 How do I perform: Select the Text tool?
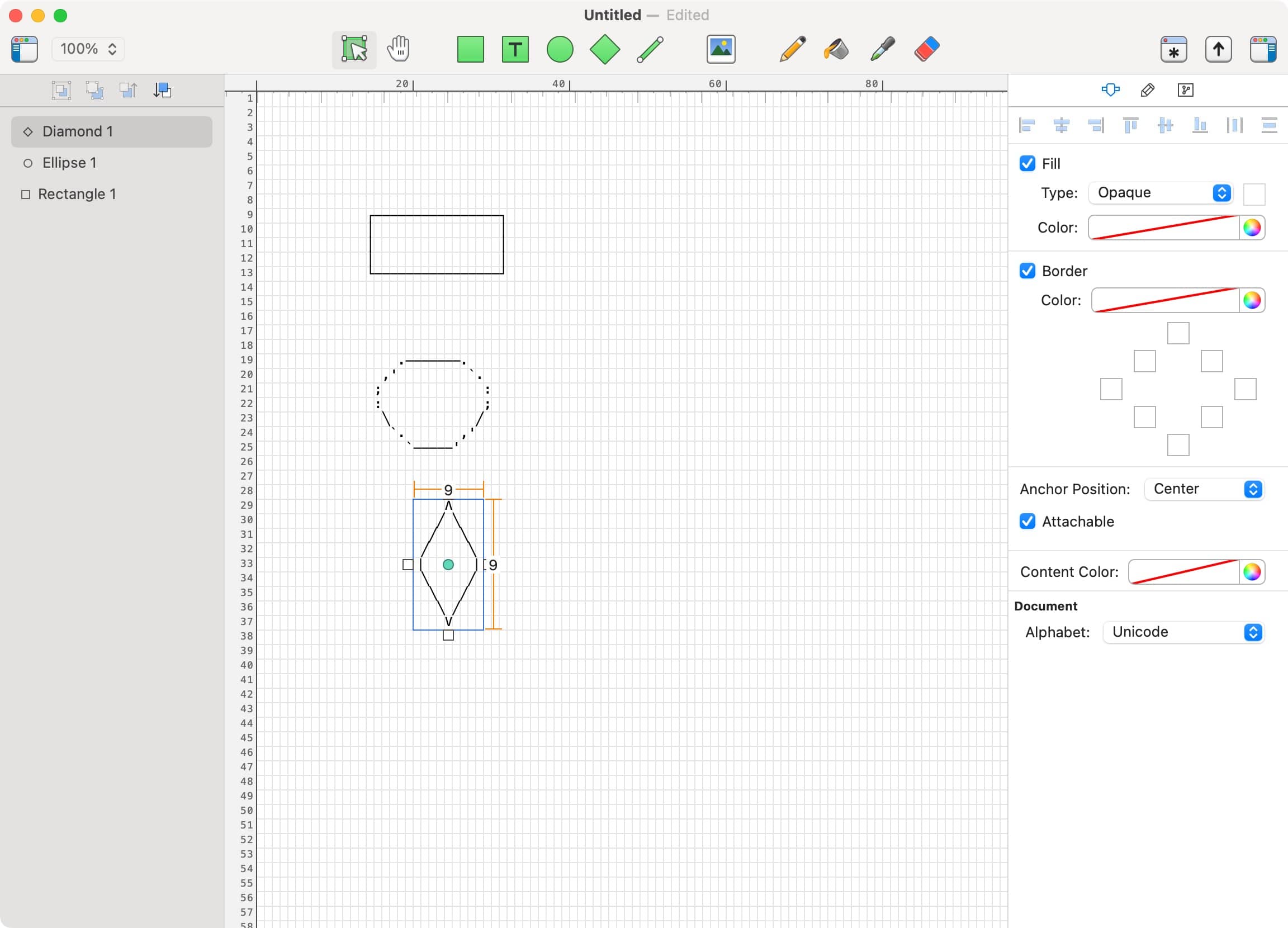[514, 49]
